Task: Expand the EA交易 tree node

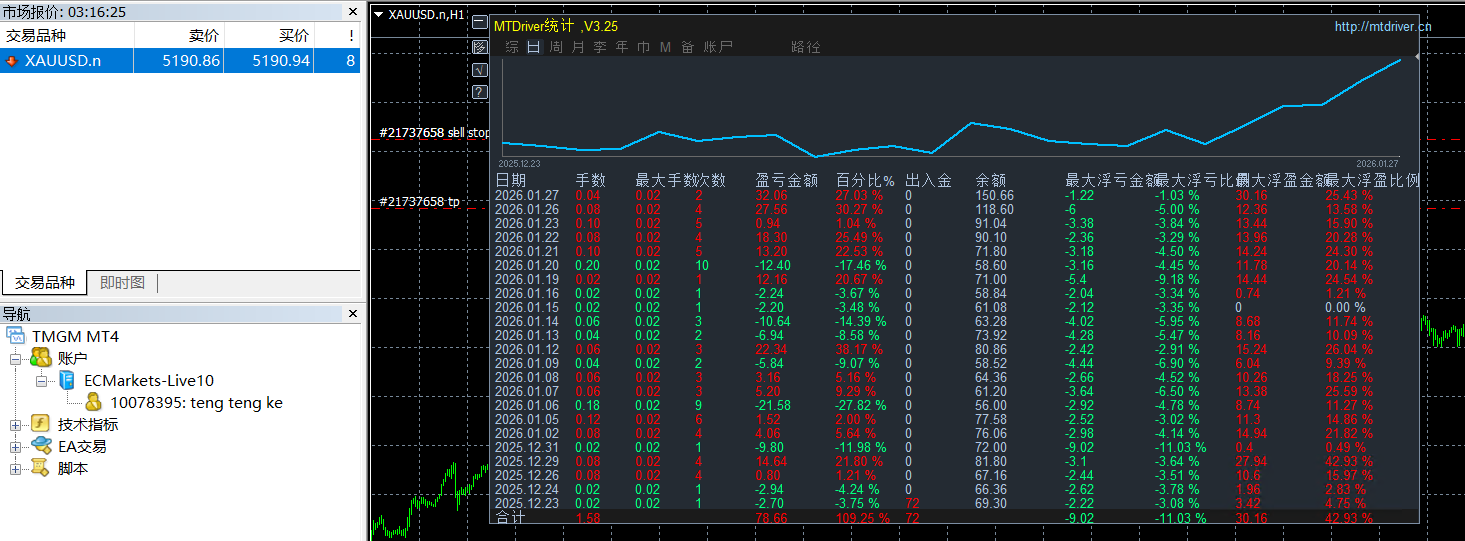Action: coord(16,446)
